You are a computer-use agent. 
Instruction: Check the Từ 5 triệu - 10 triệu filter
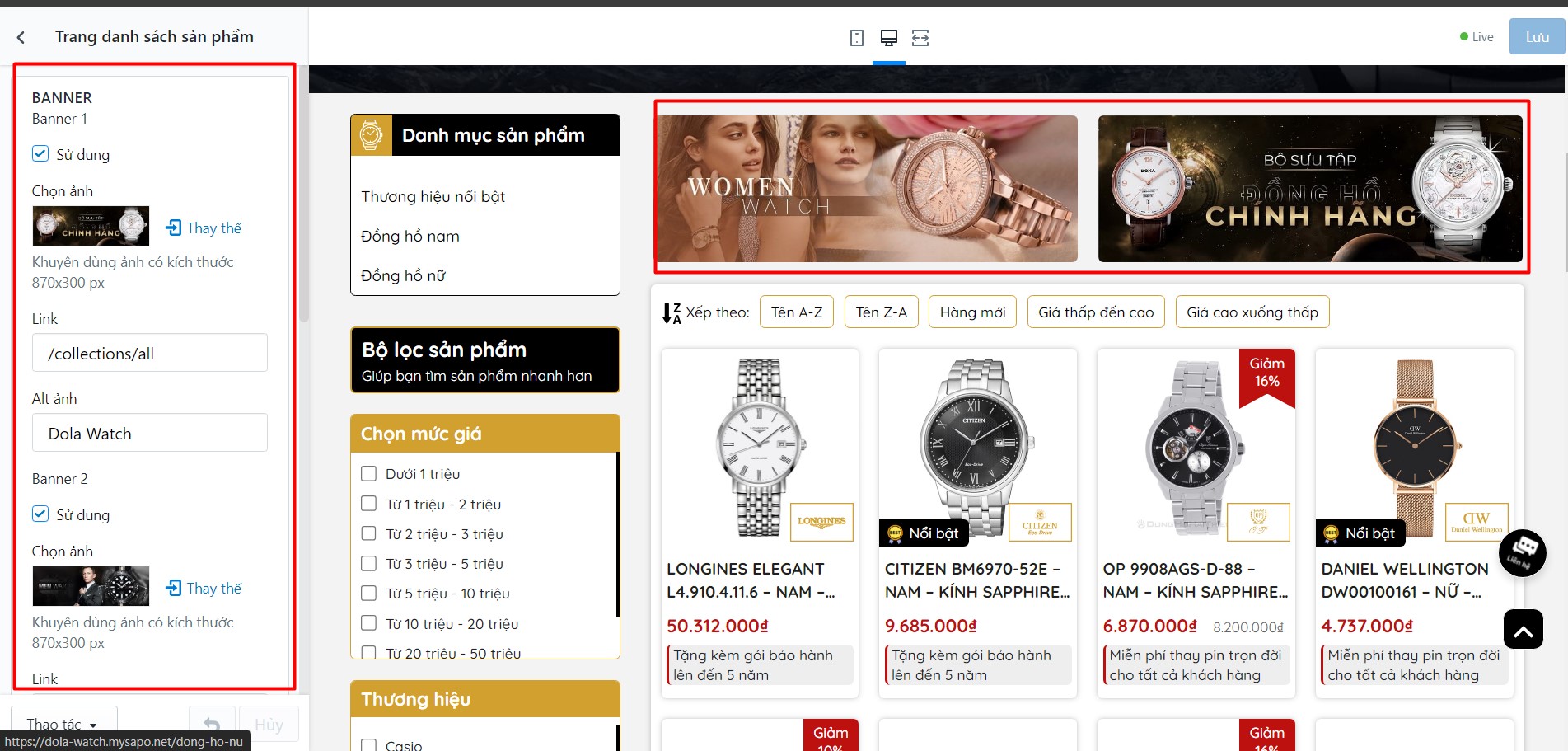point(368,593)
